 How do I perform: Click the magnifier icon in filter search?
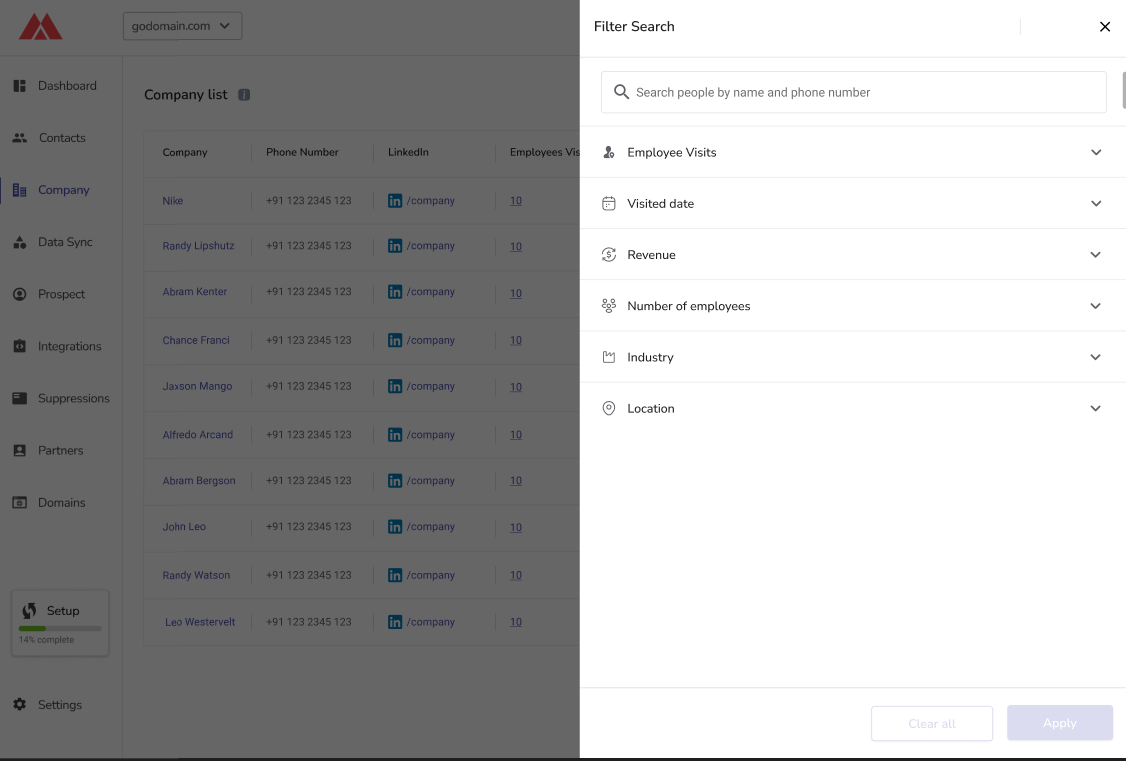(x=621, y=92)
